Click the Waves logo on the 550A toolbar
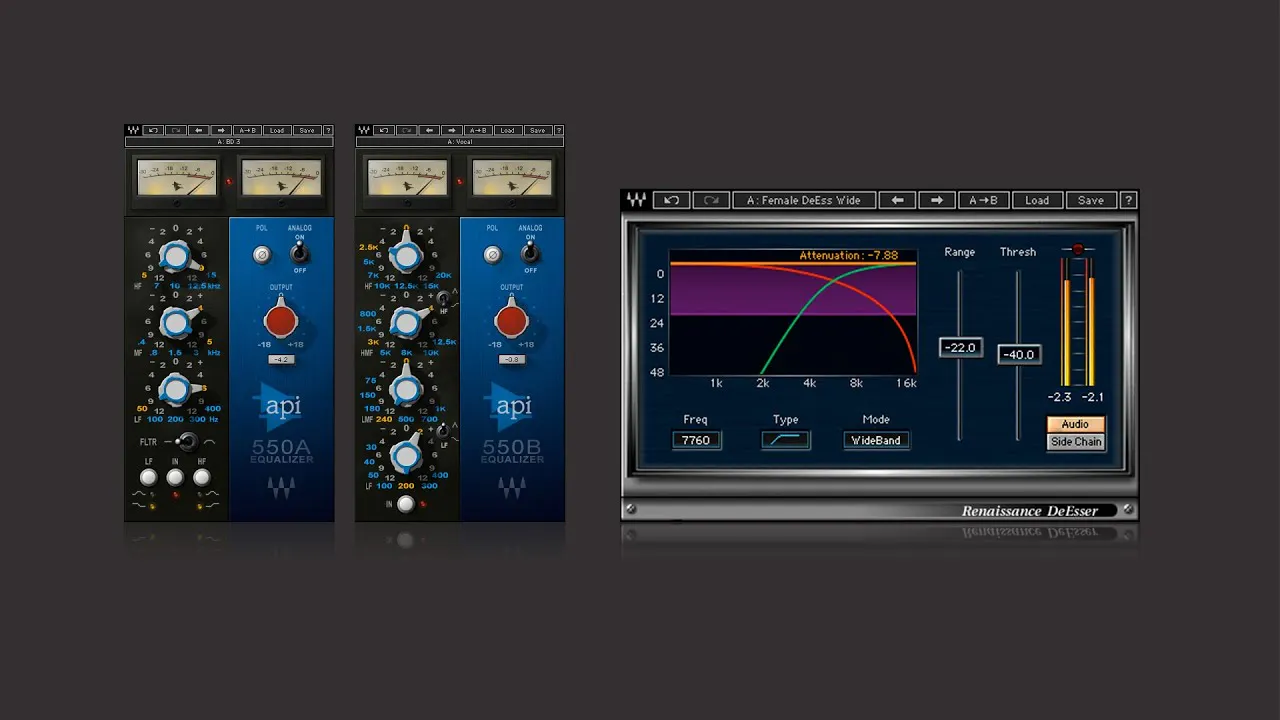 tap(133, 130)
